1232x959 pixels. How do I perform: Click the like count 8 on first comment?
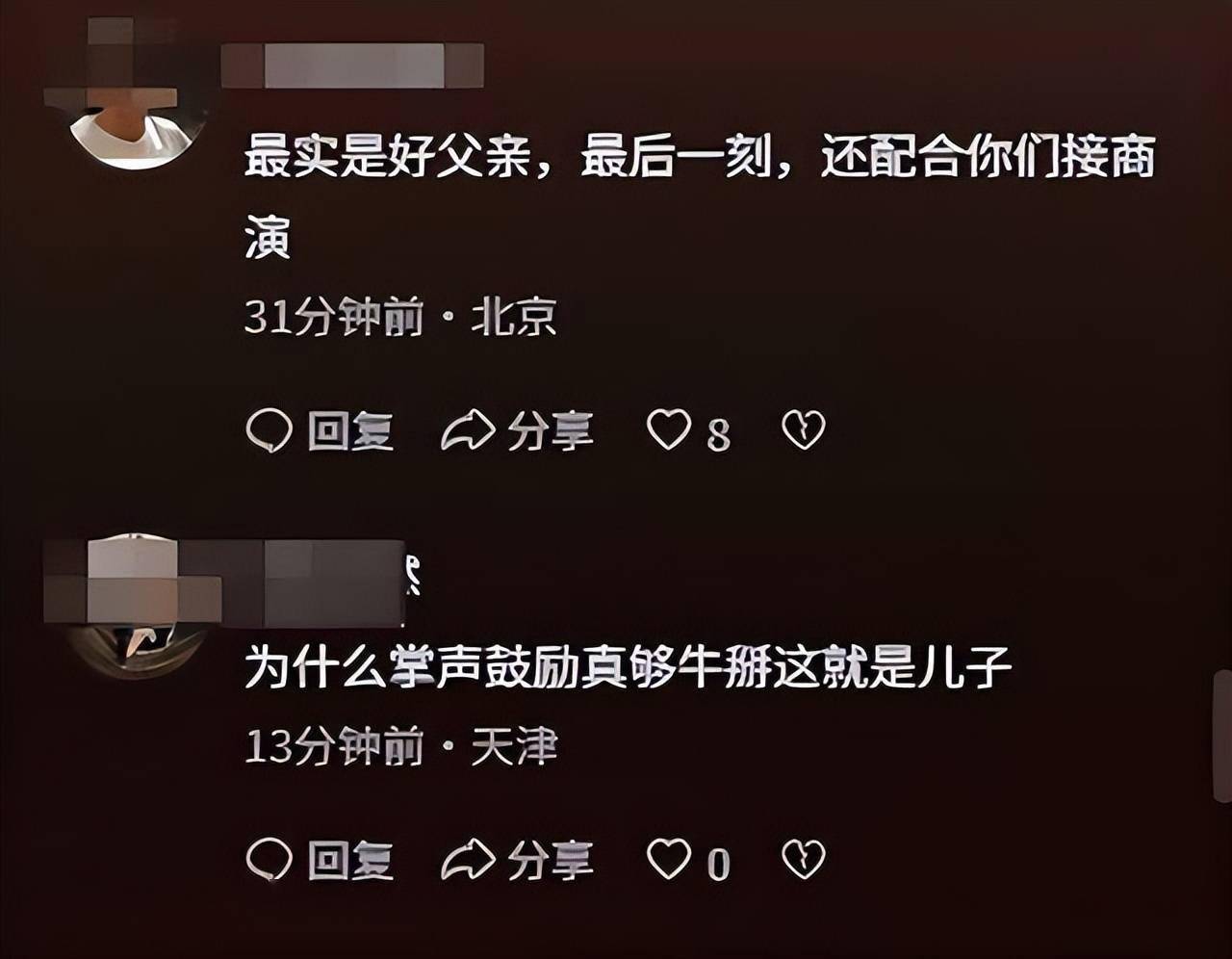pos(718,435)
